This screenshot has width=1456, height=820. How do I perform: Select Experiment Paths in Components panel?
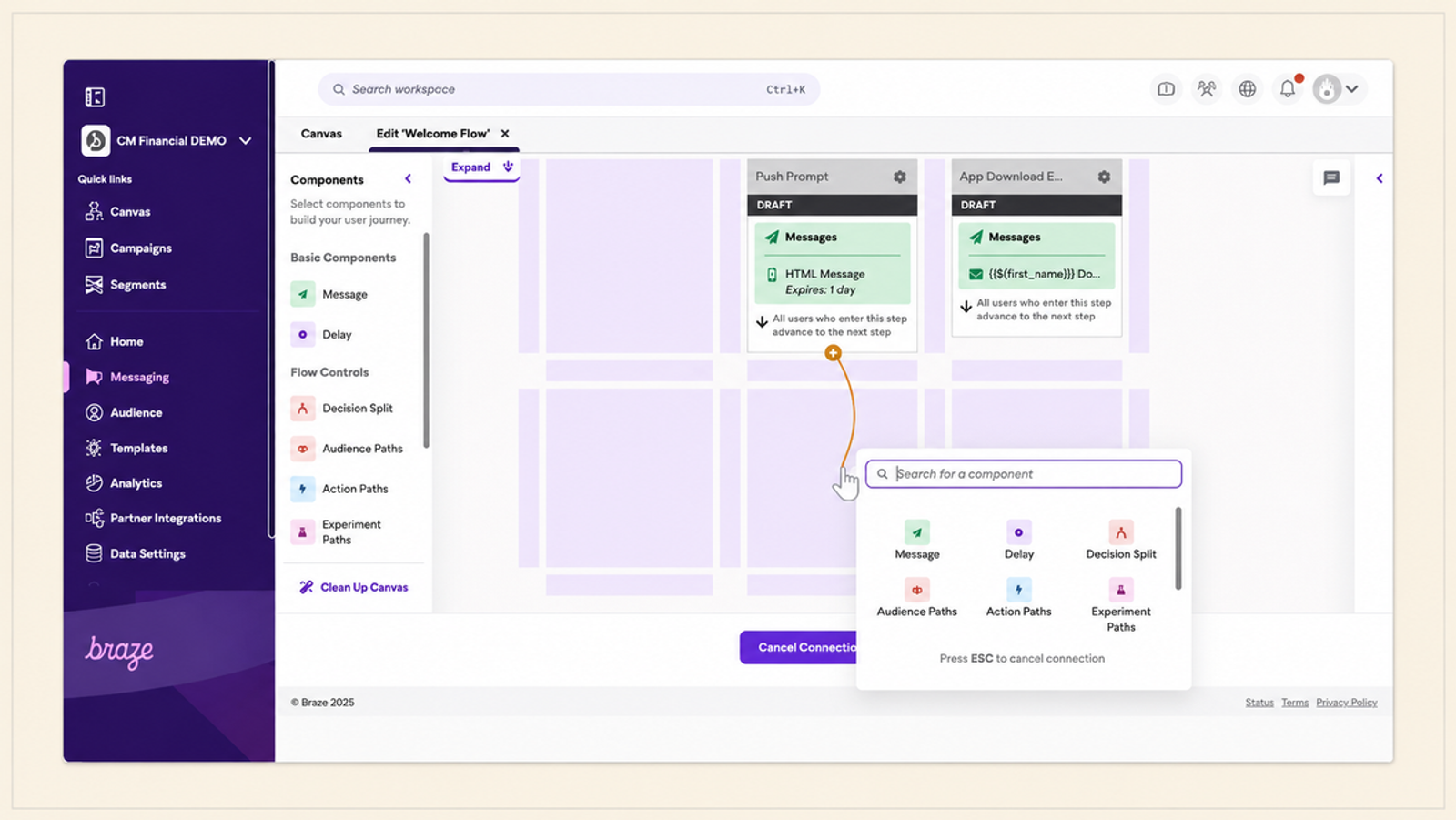pyautogui.click(x=337, y=531)
